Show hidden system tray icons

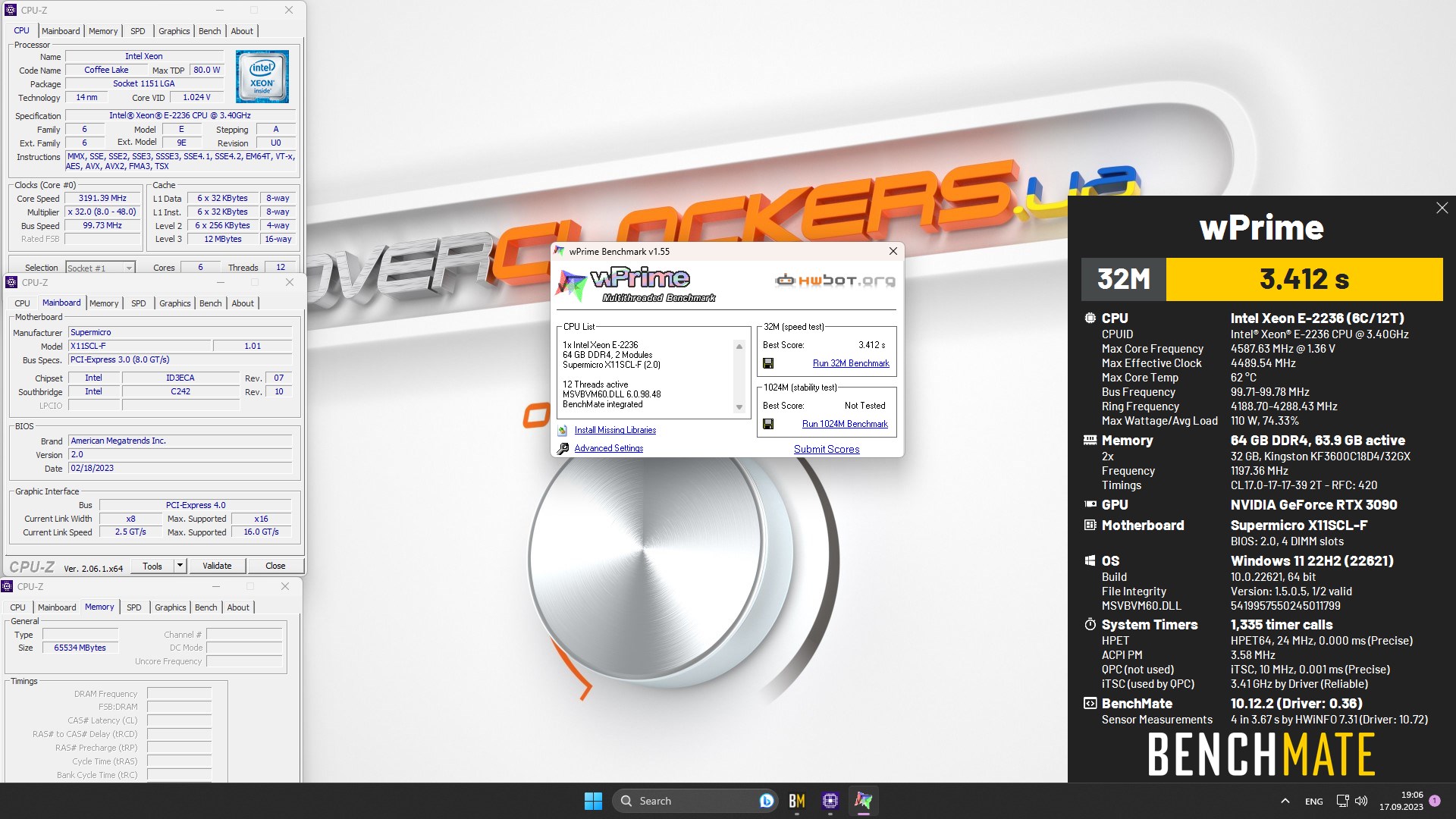[1285, 801]
